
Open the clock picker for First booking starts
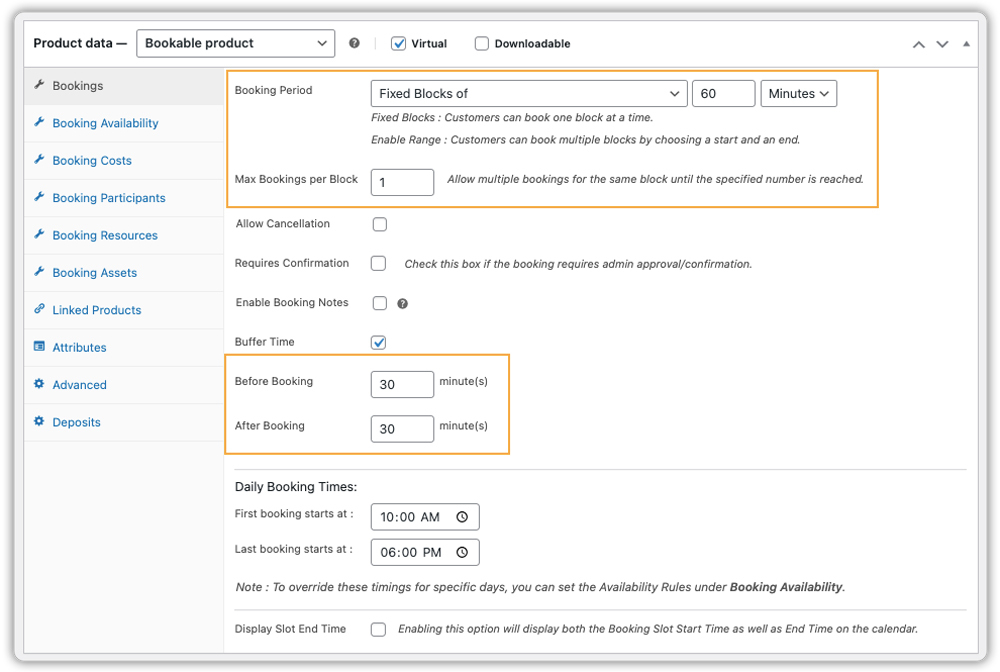tap(461, 516)
